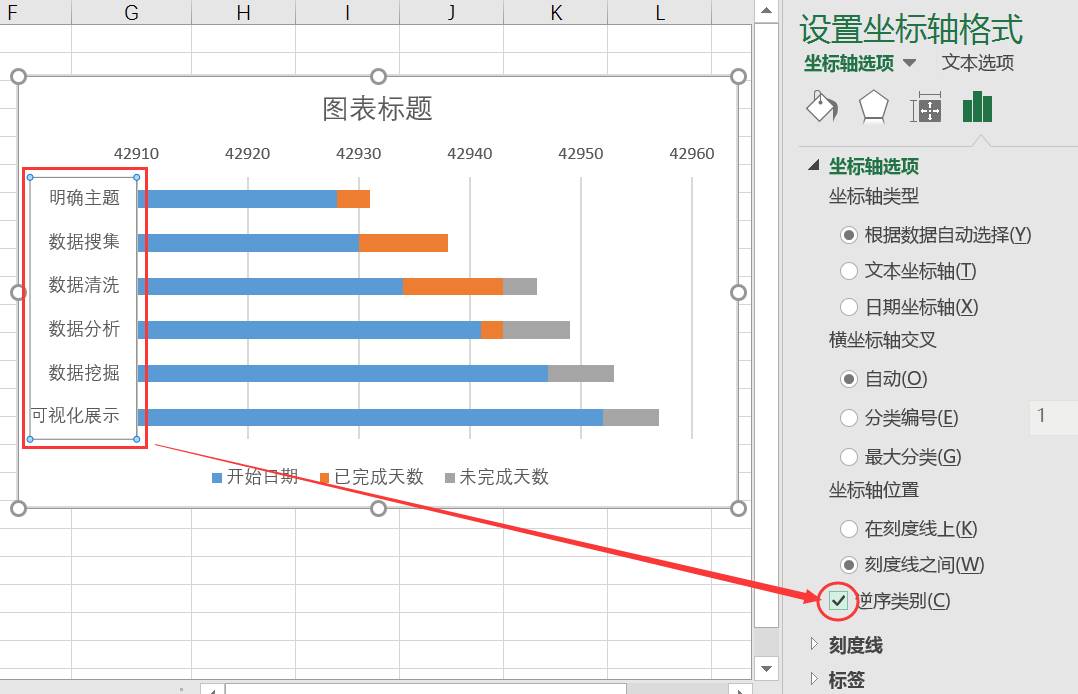The height and width of the screenshot is (694, 1078).
Task: Click the 数据挖掘 category label
Action: pos(85,373)
